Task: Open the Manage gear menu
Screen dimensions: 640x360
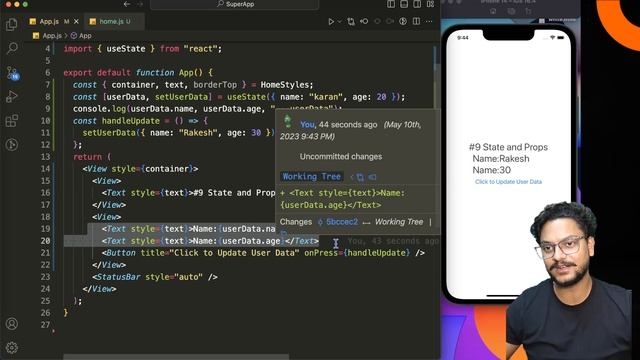Action: click(x=12, y=348)
